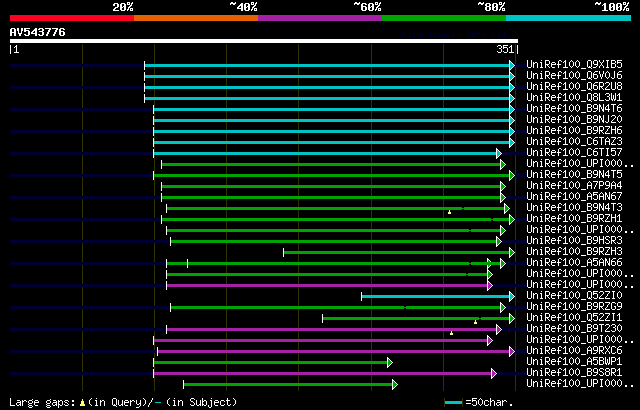Click the short green alignment bar for A5BWP1

coord(271,363)
